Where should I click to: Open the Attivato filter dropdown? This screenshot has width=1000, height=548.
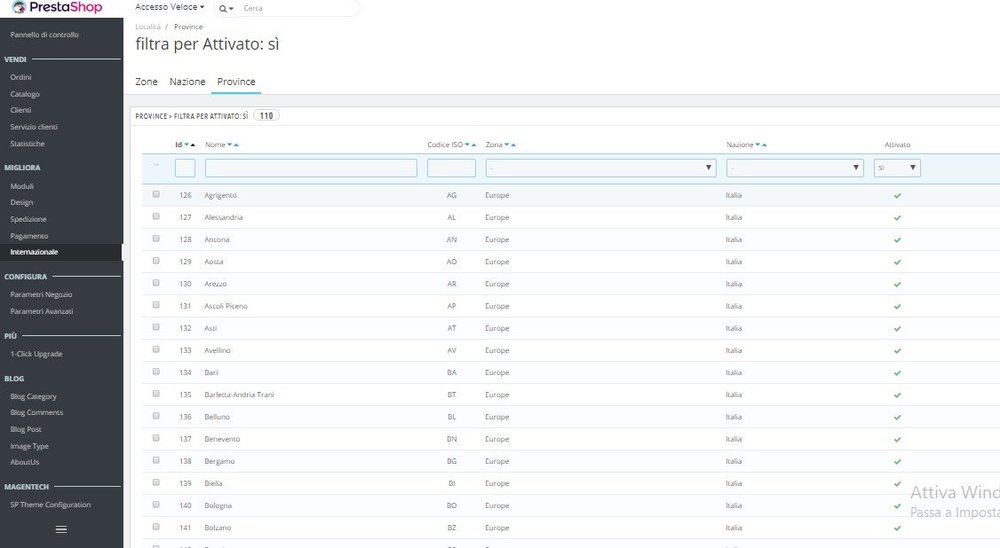897,168
